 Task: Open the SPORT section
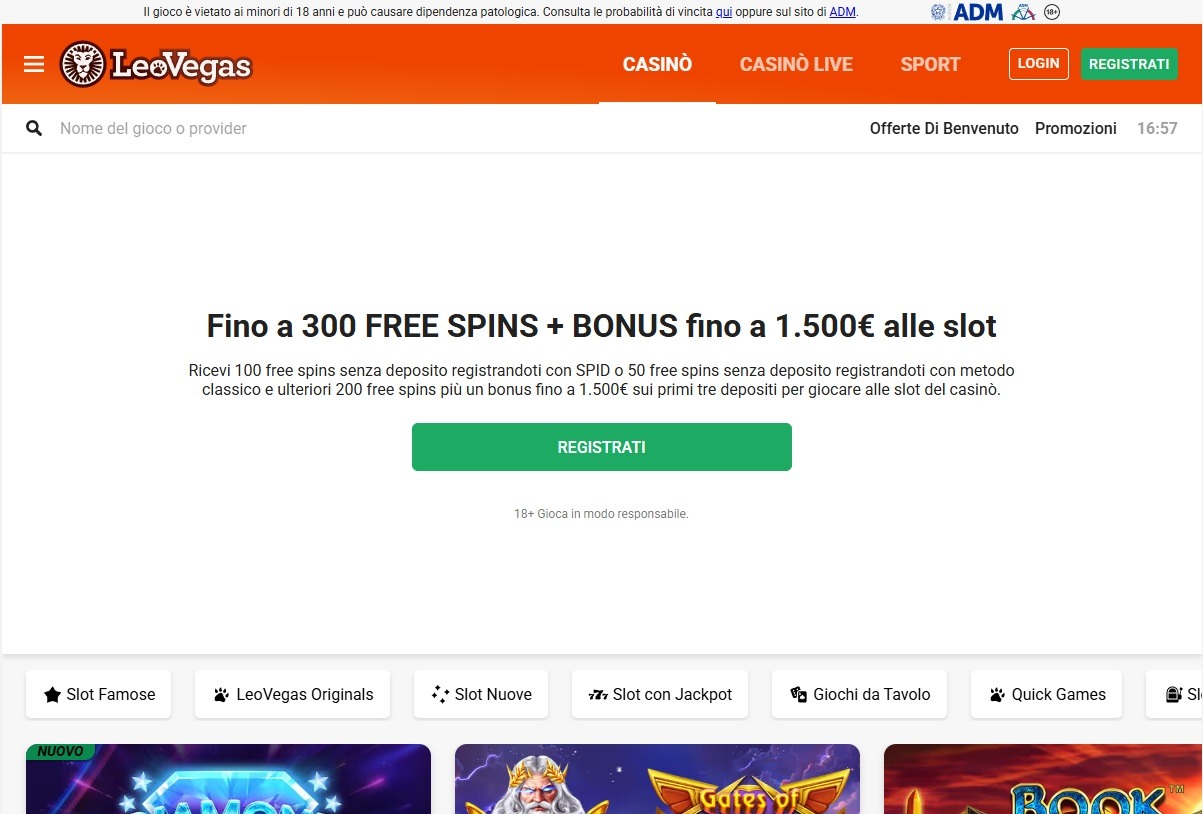(x=929, y=64)
